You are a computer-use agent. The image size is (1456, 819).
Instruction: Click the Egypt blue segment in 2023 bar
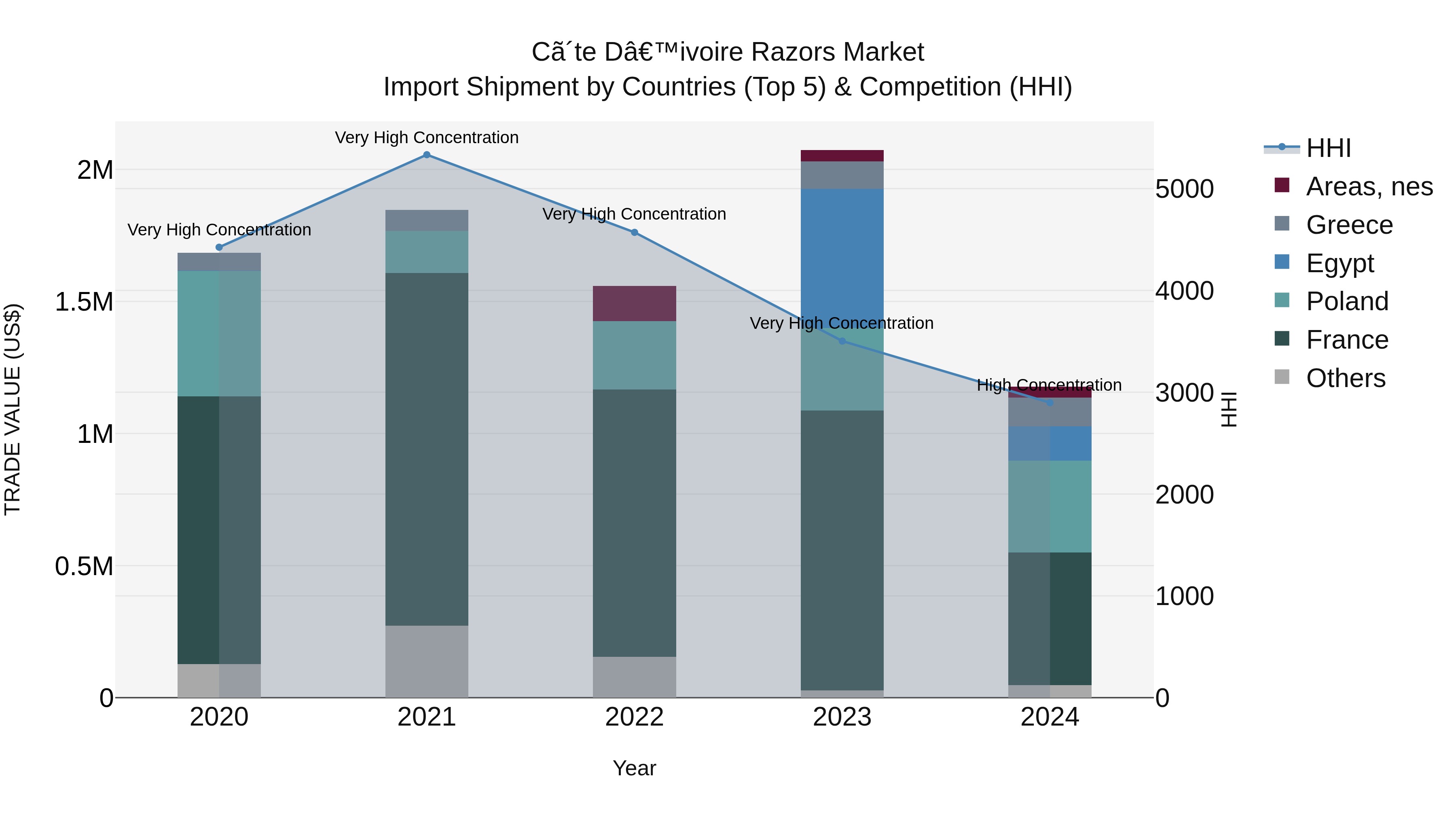pos(842,258)
